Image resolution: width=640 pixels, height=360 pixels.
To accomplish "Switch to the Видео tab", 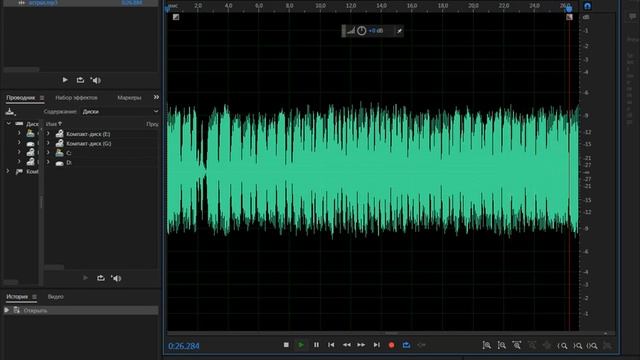I will coord(56,297).
